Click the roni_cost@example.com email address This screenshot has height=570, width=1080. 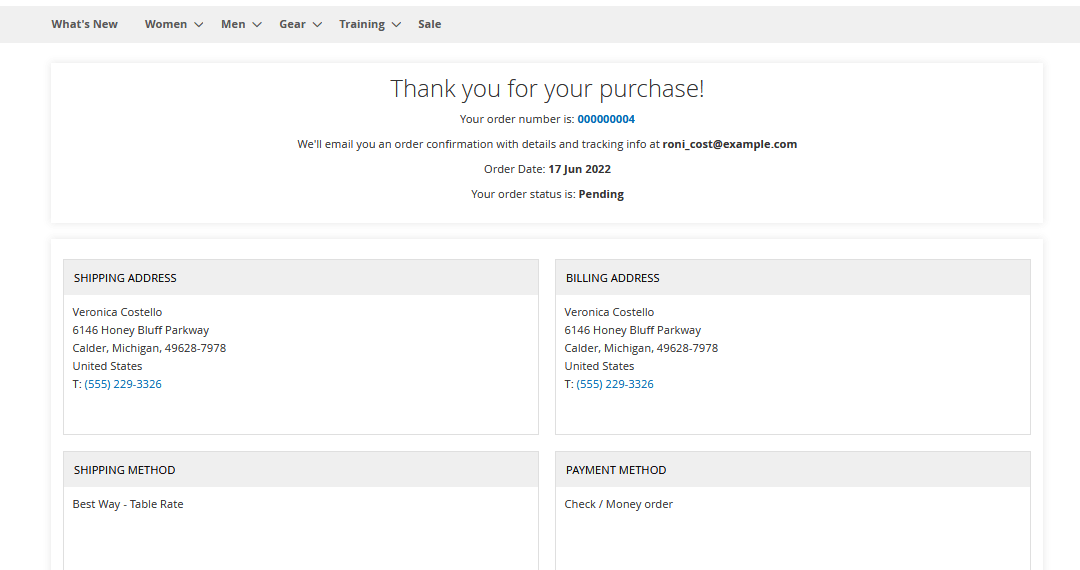tap(729, 144)
